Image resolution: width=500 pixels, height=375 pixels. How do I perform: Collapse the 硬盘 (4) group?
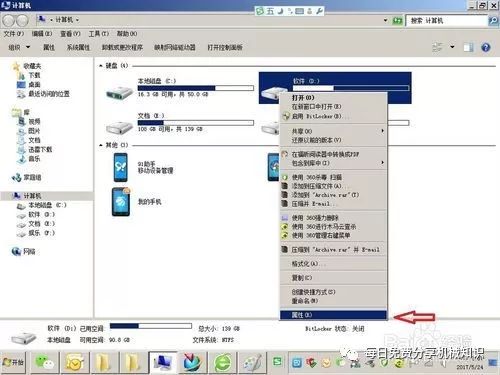[x=101, y=66]
